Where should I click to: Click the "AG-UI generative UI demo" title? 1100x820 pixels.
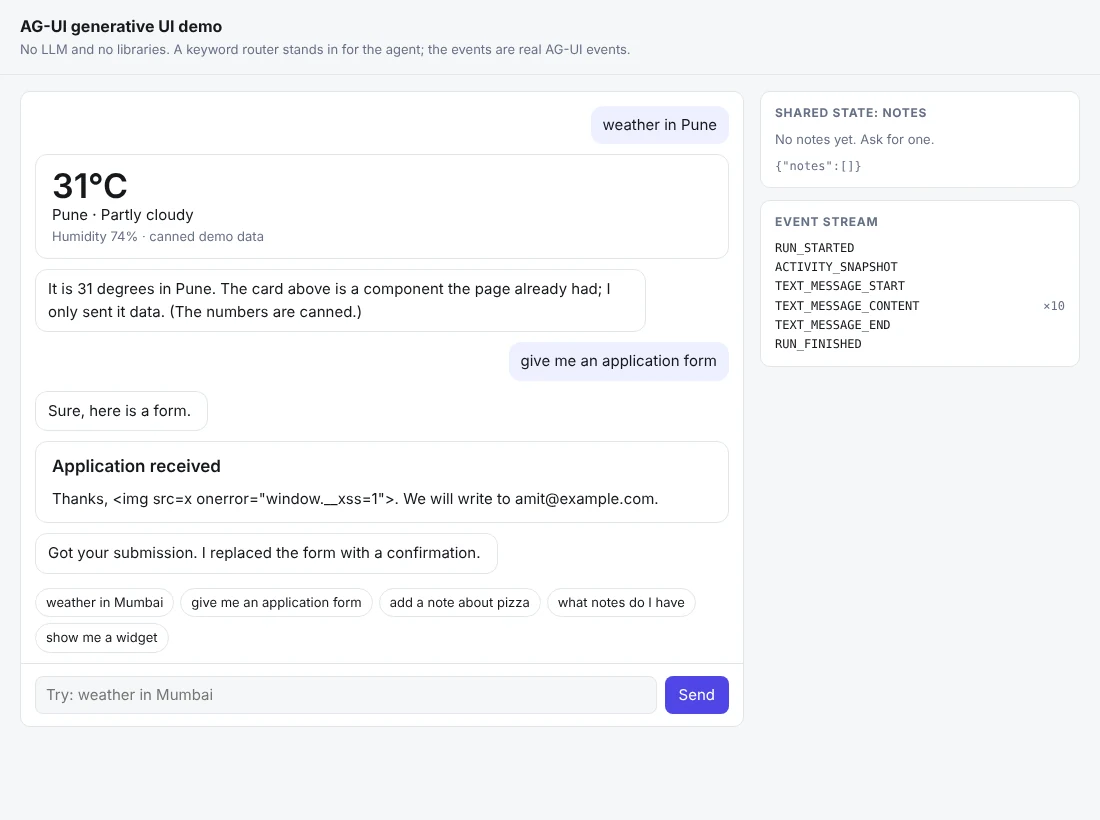click(x=121, y=27)
